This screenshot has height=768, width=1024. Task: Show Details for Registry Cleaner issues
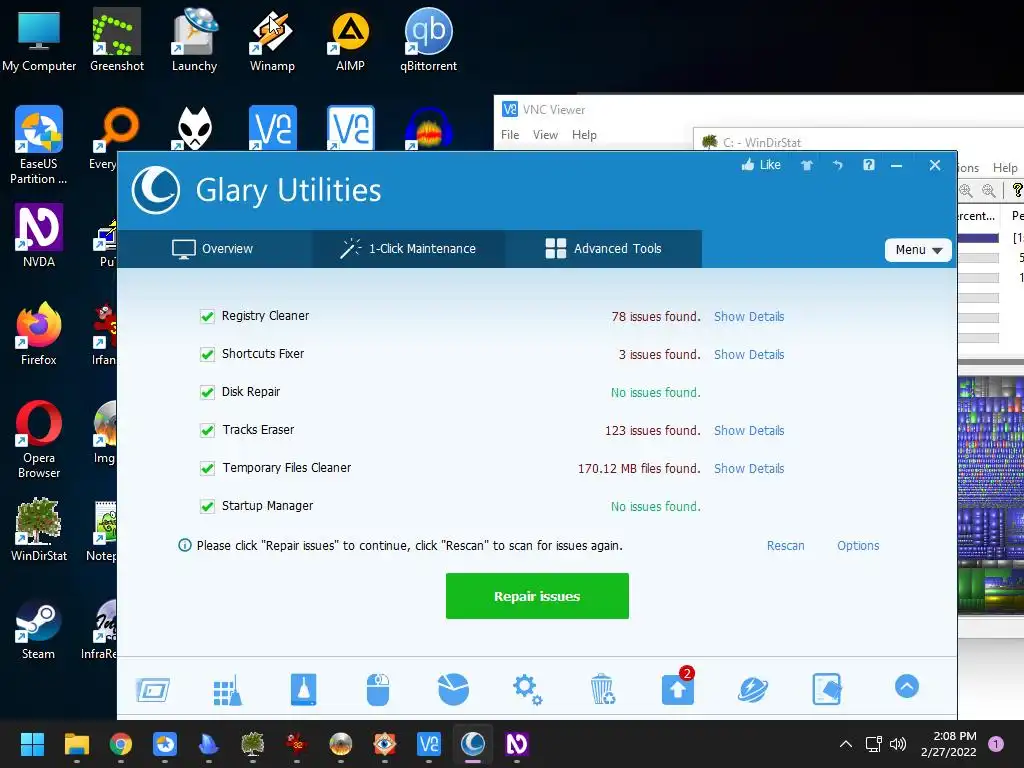tap(749, 317)
